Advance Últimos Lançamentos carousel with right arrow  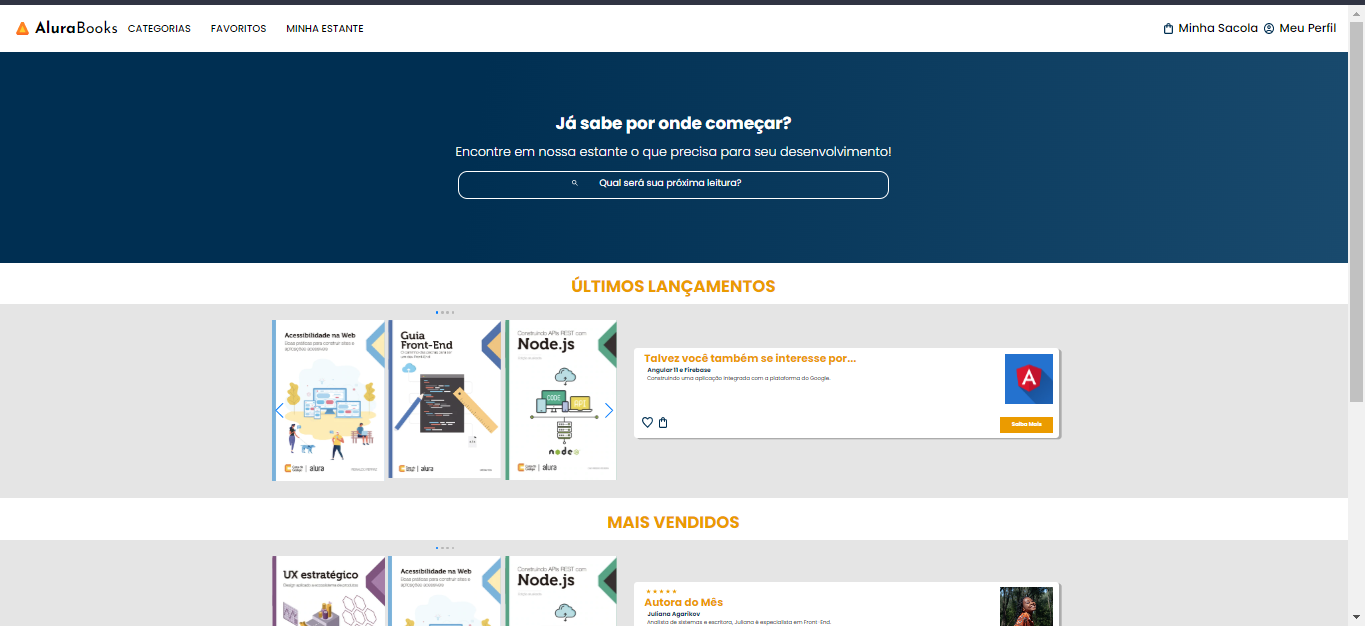(x=609, y=410)
